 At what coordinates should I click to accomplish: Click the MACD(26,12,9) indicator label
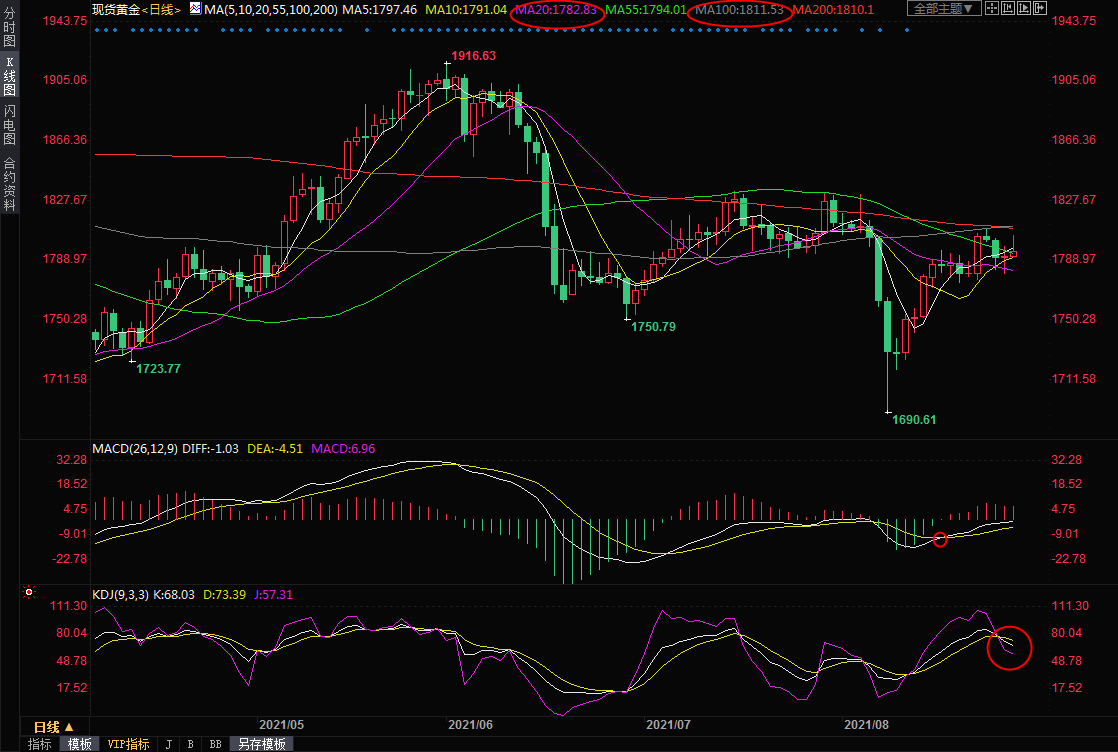[x=135, y=449]
